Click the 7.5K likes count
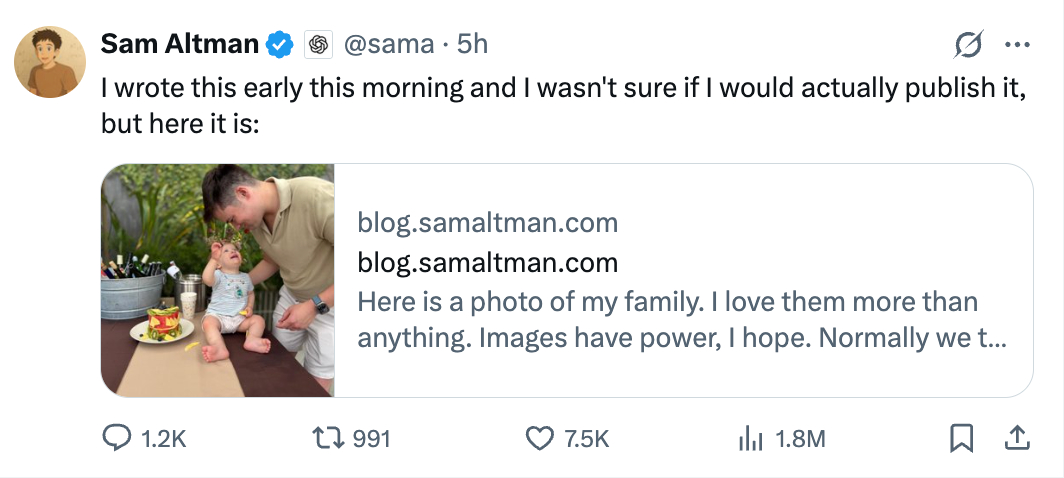This screenshot has width=1064, height=478. tap(587, 438)
